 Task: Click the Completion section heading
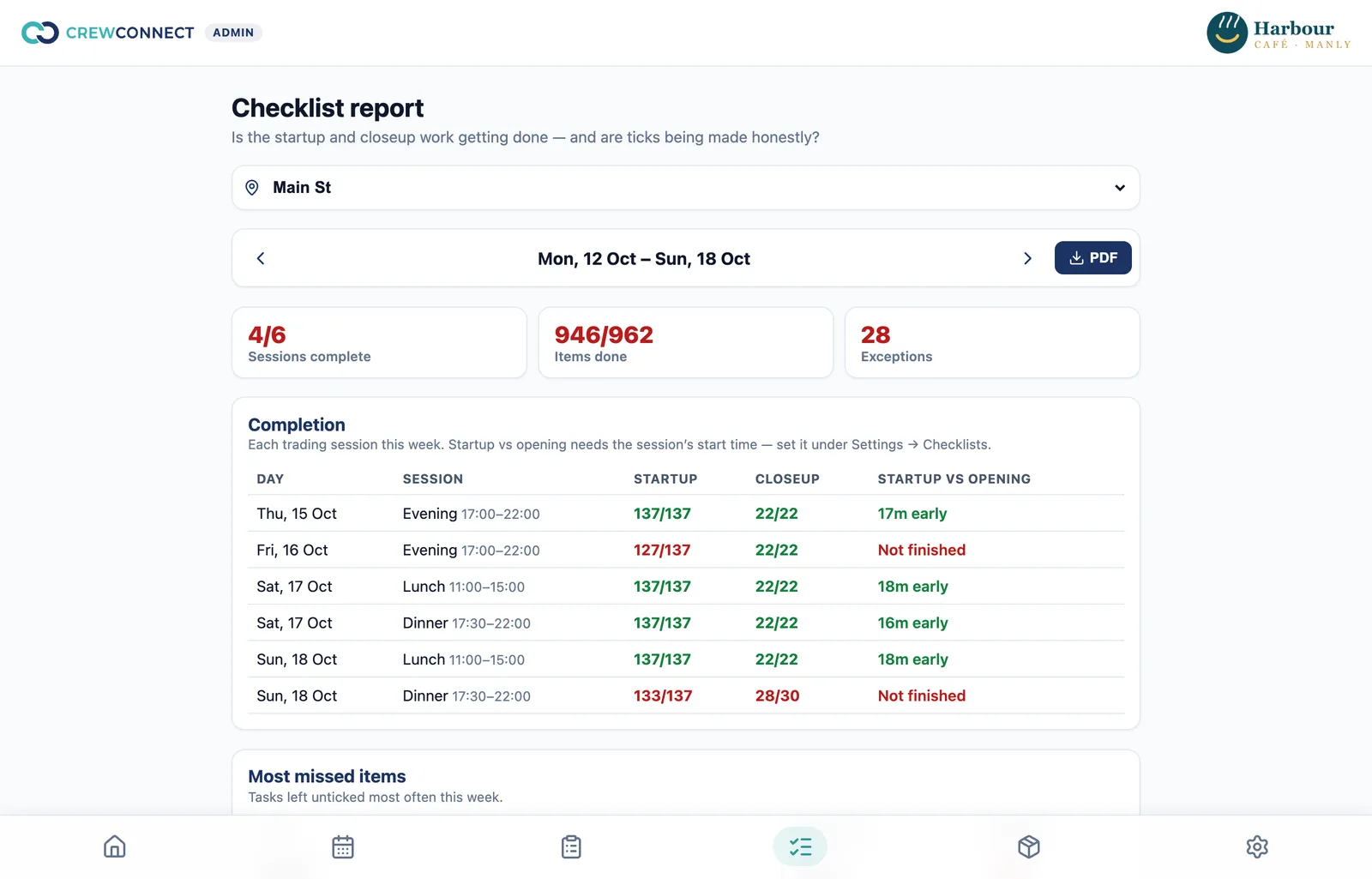click(297, 424)
